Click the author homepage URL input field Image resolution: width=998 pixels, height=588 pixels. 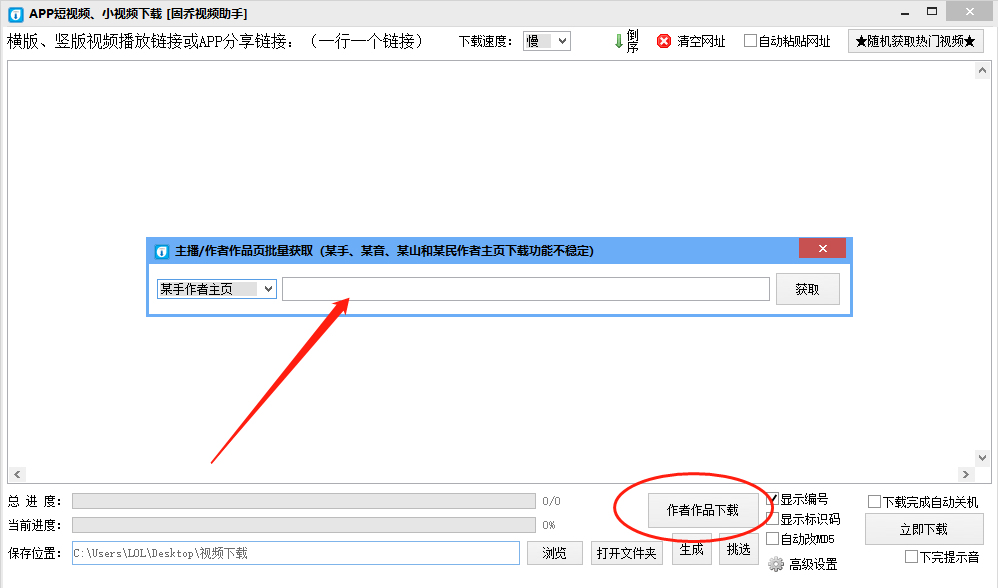coord(527,288)
